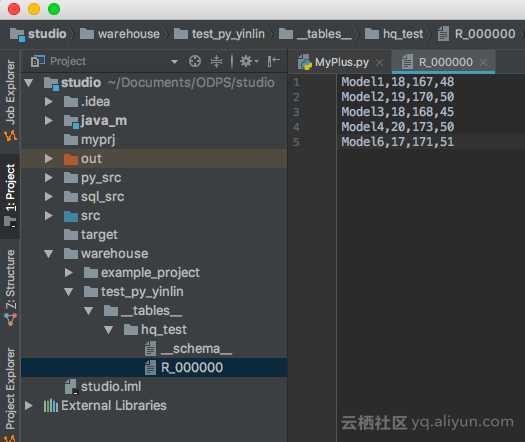
Task: Click the collapse all icon in Project panel
Action: pyautogui.click(x=216, y=61)
